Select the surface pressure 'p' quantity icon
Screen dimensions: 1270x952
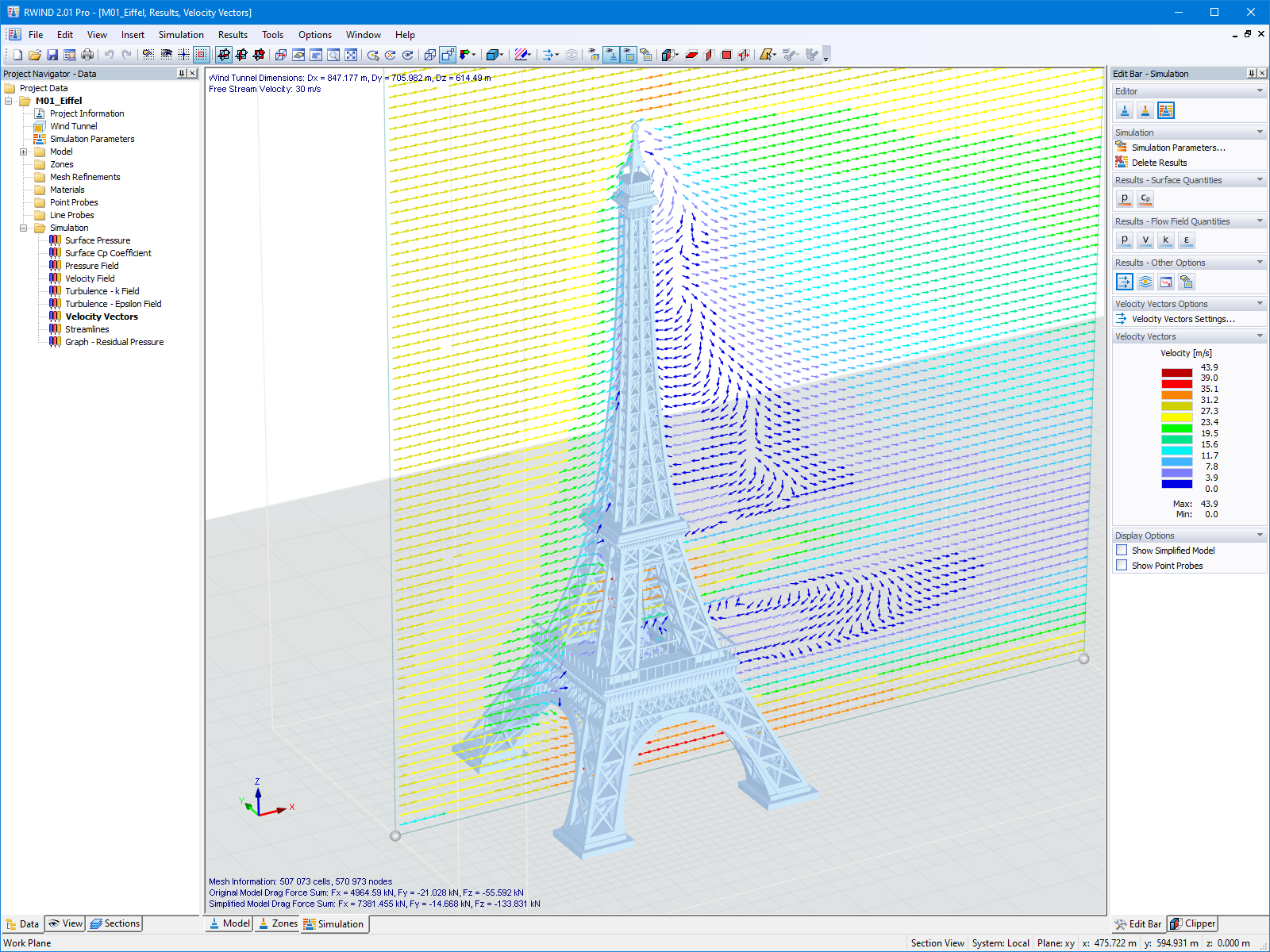pos(1125,199)
